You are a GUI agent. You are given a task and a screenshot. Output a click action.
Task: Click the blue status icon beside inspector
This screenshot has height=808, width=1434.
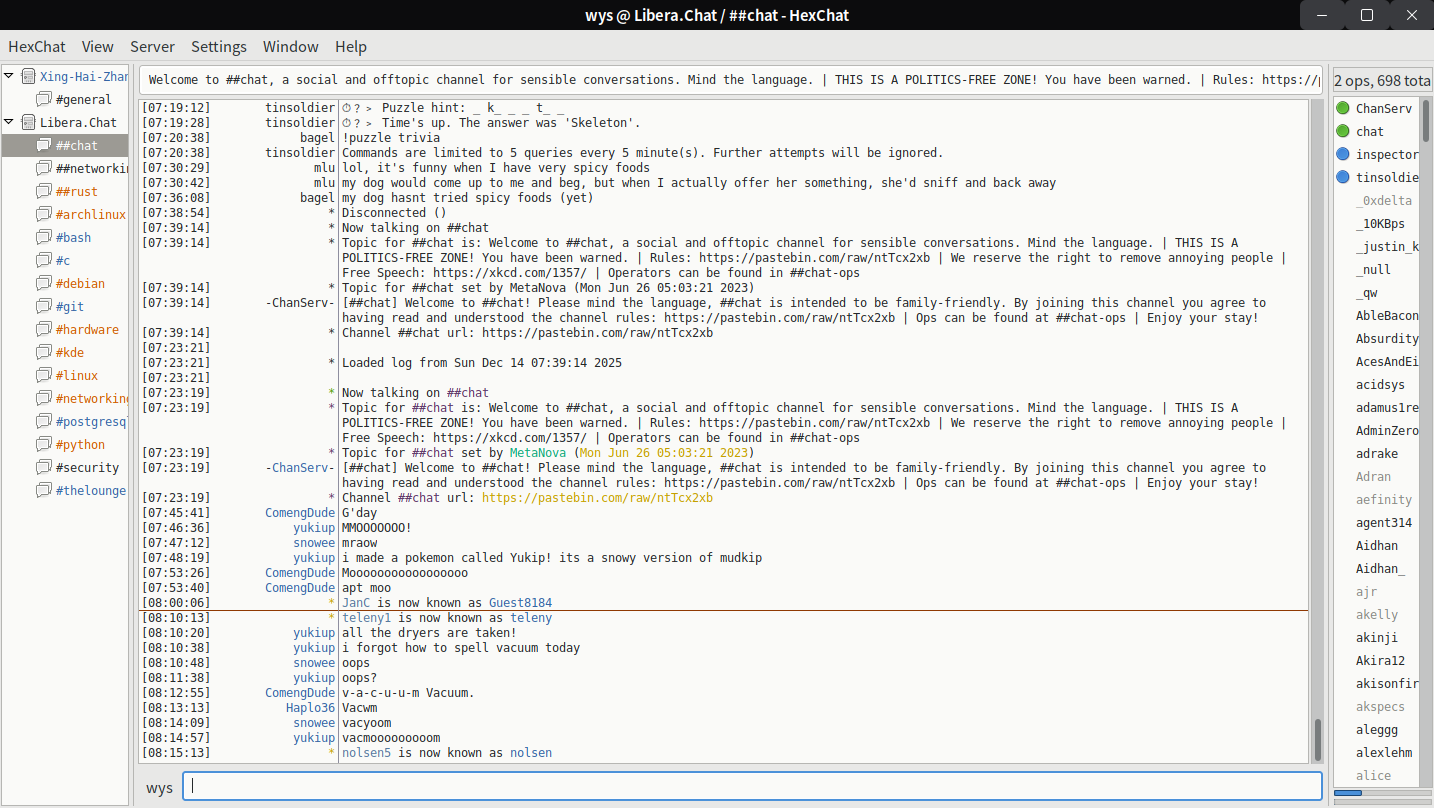coord(1343,154)
